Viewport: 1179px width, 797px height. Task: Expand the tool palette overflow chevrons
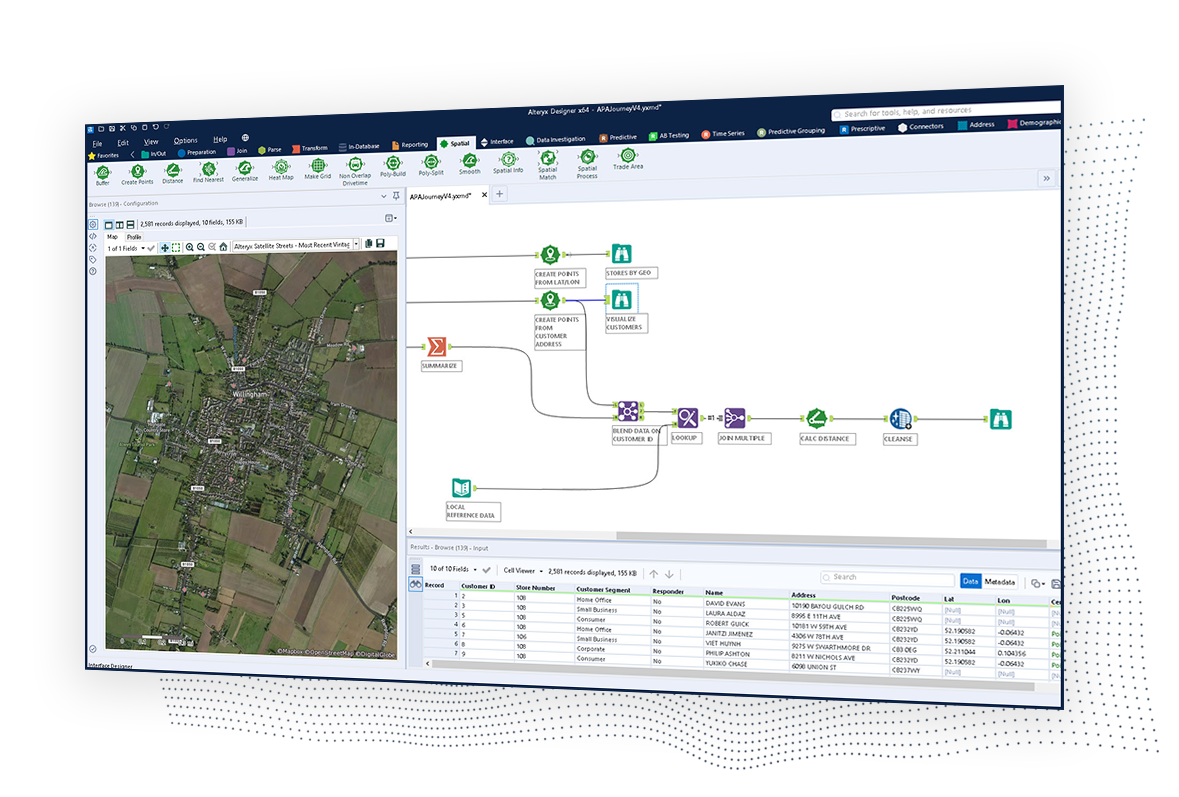pyautogui.click(x=1046, y=178)
